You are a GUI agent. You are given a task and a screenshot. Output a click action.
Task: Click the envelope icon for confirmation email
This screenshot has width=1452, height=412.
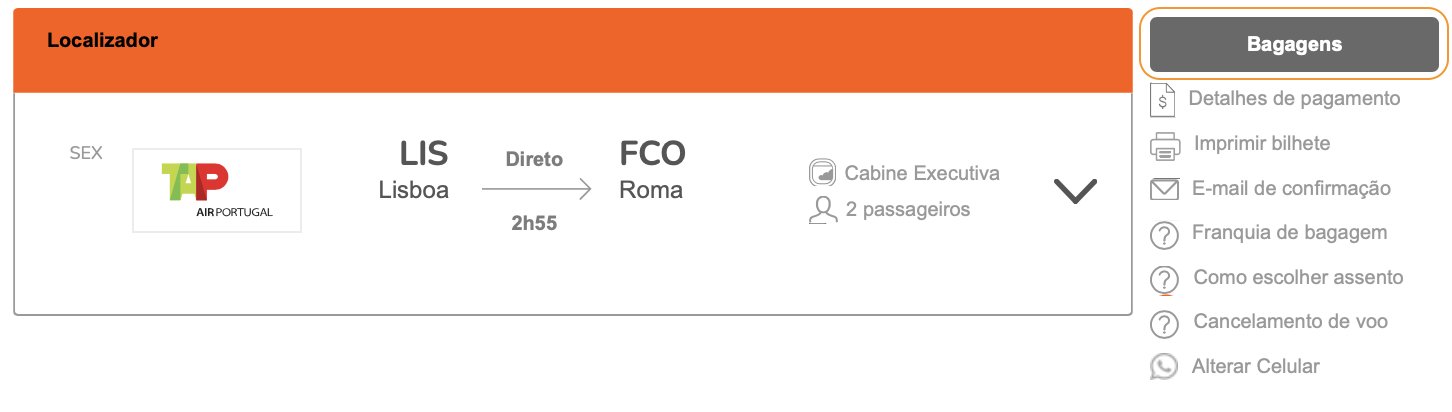pyautogui.click(x=1165, y=189)
